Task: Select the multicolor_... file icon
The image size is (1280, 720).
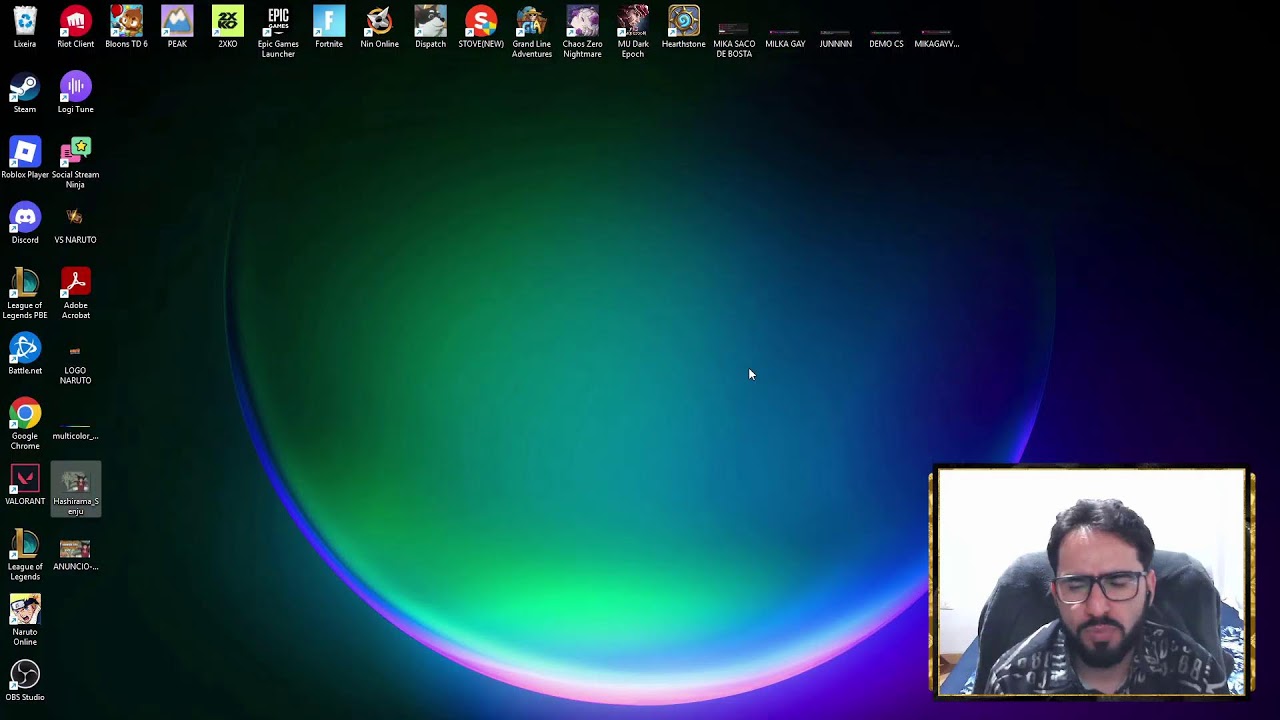Action: (76, 432)
